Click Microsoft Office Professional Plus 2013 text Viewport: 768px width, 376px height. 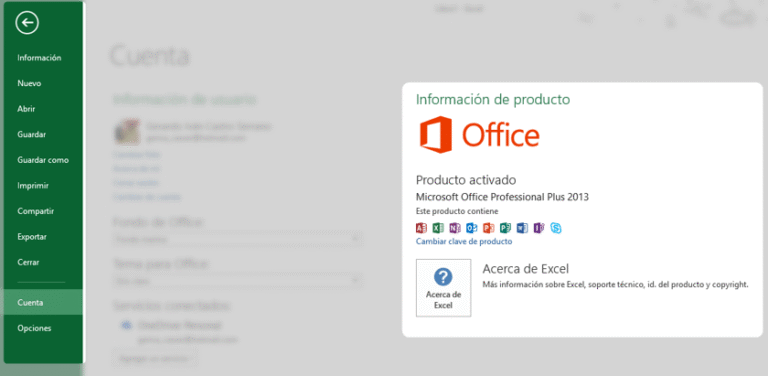tap(502, 197)
